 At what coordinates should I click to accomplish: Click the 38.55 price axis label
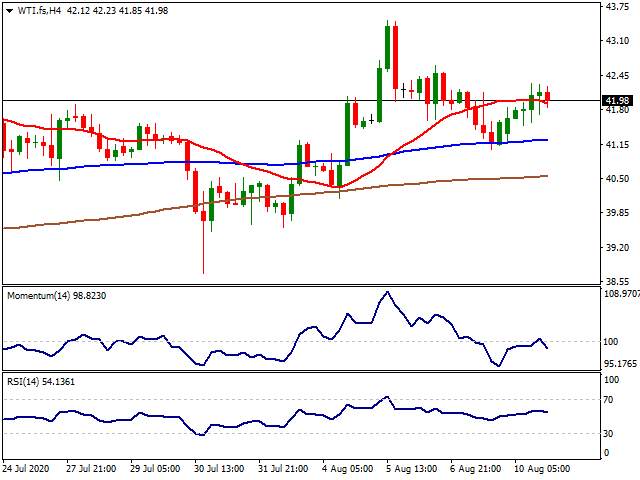(617, 282)
